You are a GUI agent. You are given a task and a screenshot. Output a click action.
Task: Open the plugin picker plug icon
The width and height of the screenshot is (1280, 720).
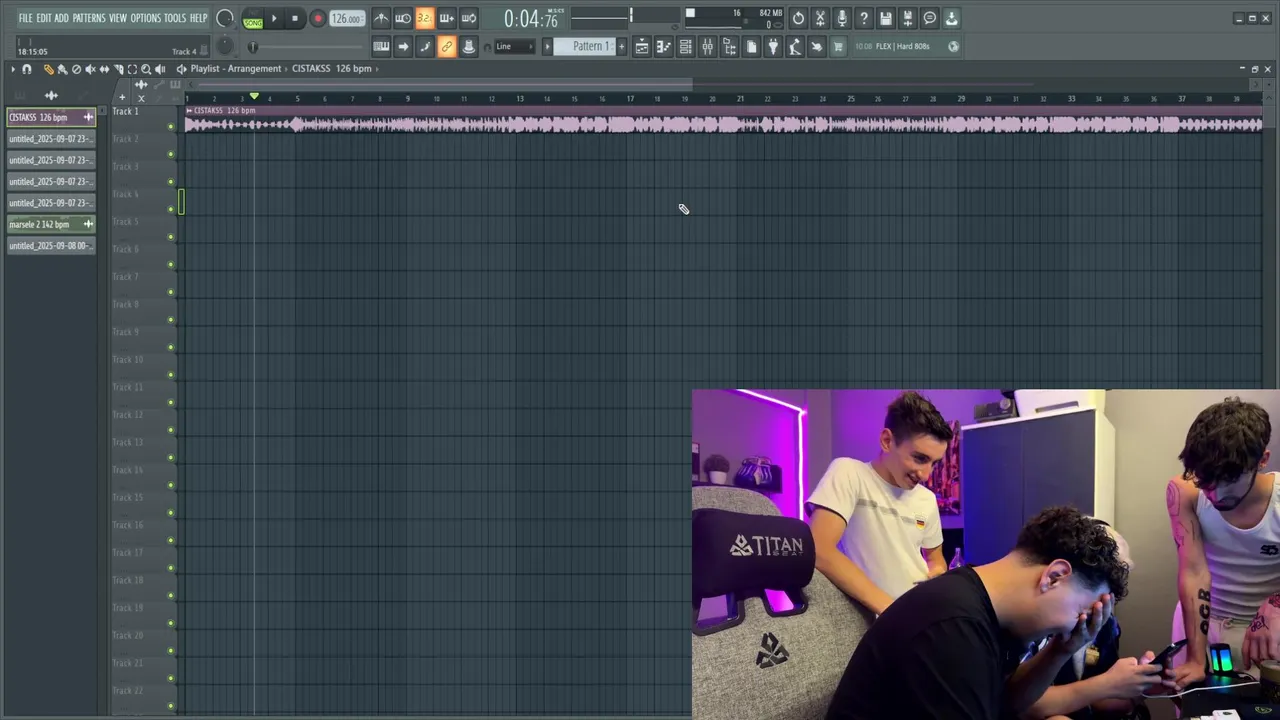pyautogui.click(x=773, y=46)
